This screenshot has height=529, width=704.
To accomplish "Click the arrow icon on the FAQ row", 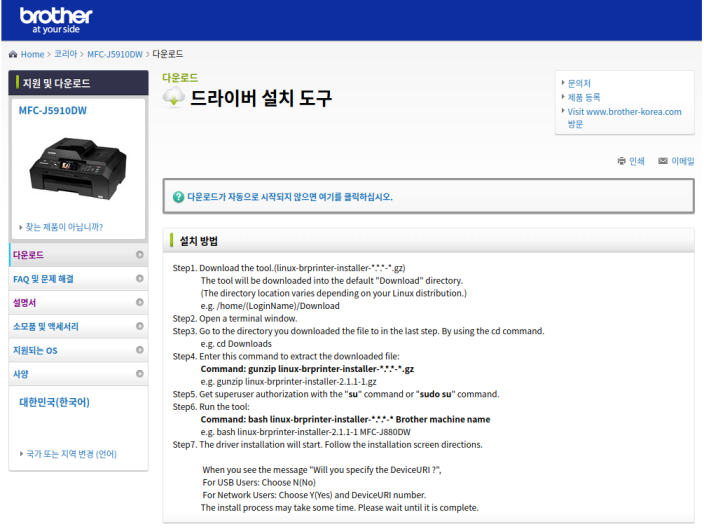I will pyautogui.click(x=140, y=278).
